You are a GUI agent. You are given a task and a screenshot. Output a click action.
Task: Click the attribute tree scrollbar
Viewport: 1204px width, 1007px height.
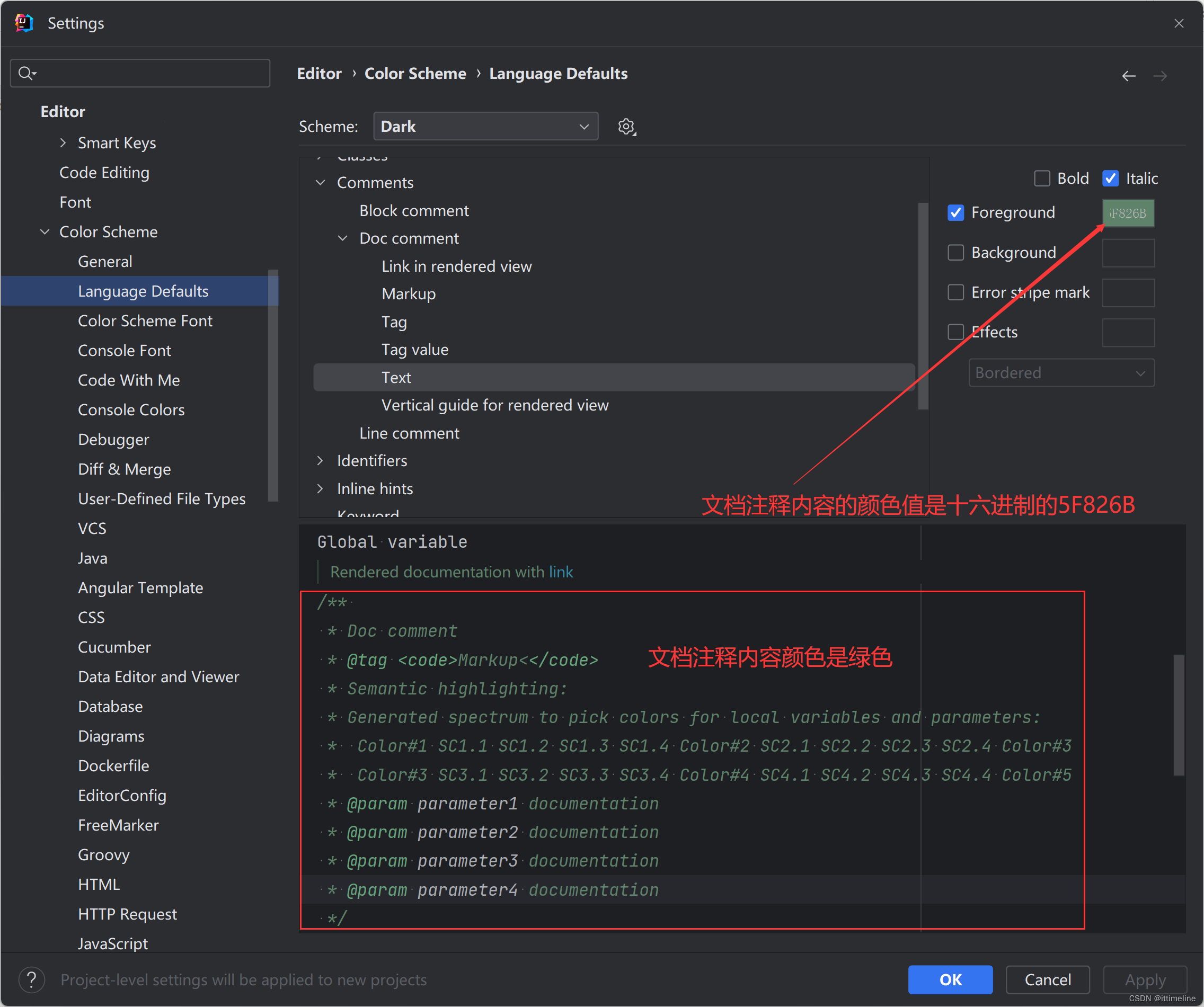click(x=923, y=306)
